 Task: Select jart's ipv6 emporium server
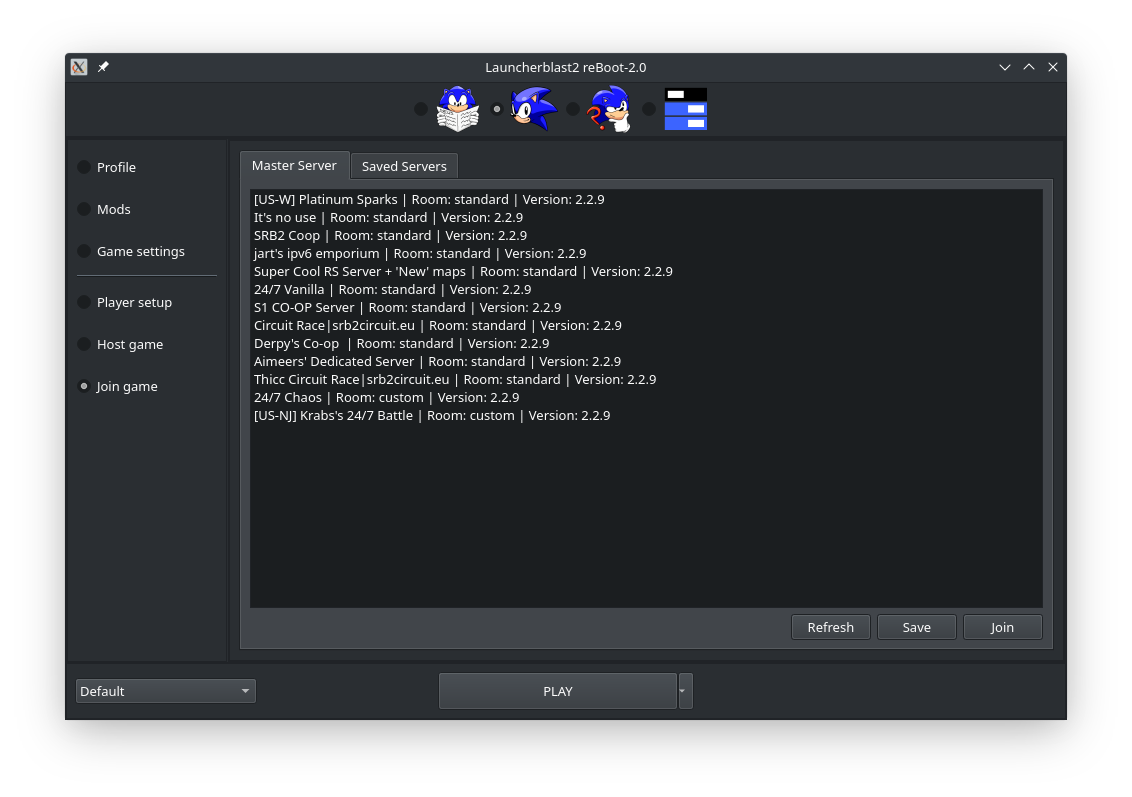click(646, 253)
